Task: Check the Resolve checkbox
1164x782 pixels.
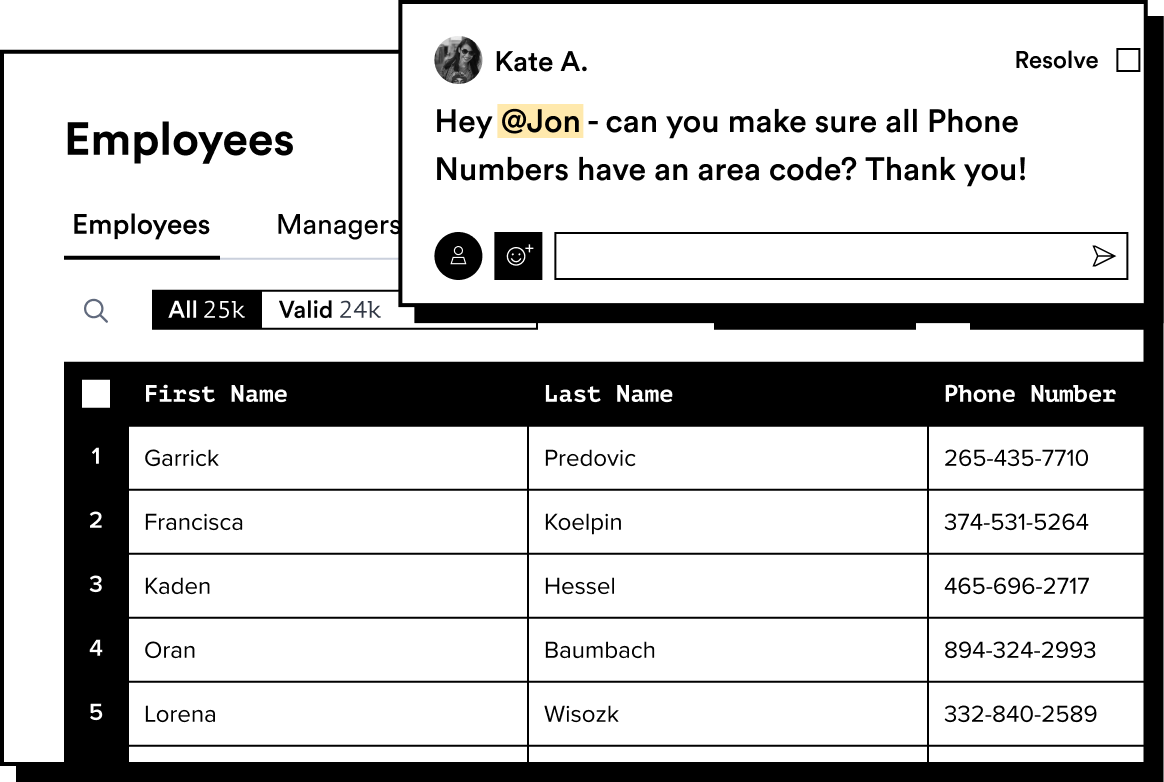Action: click(x=1128, y=61)
